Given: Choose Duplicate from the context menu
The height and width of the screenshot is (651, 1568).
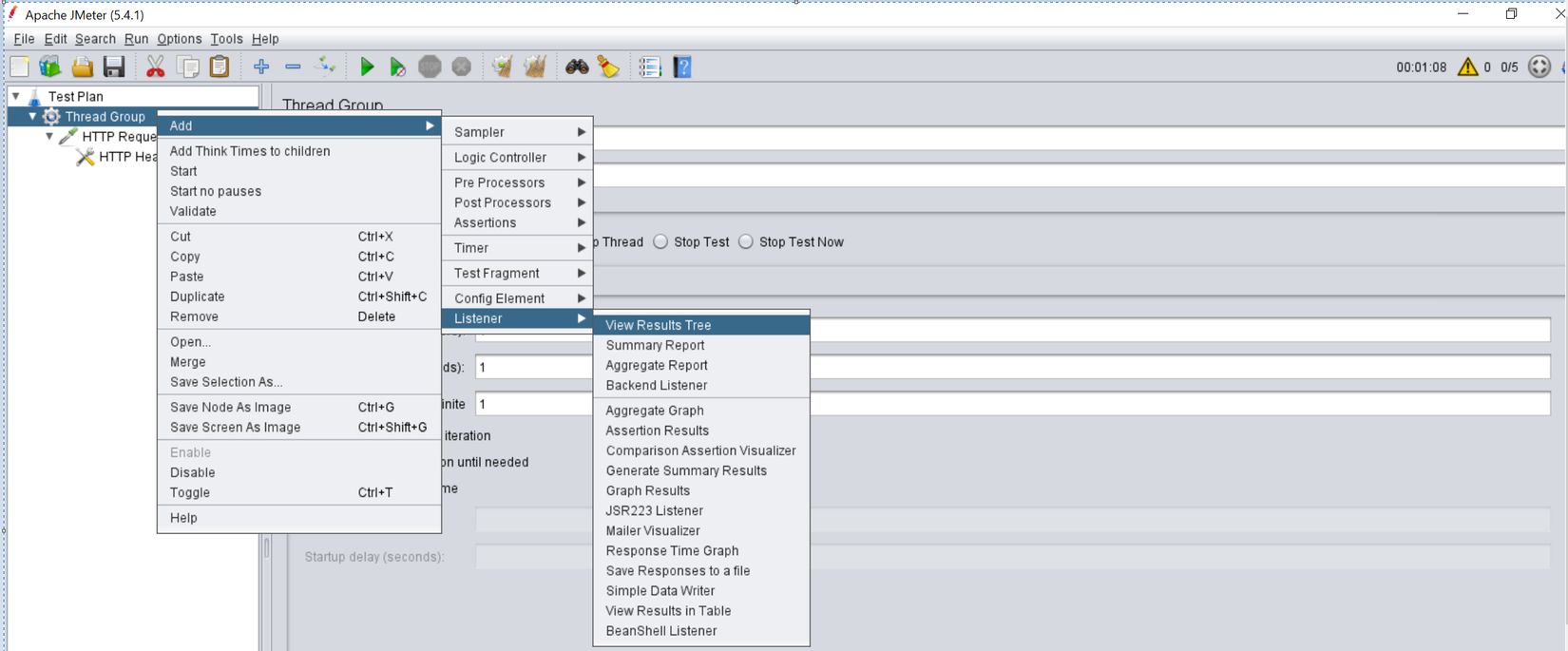Looking at the screenshot, I should [298, 297].
